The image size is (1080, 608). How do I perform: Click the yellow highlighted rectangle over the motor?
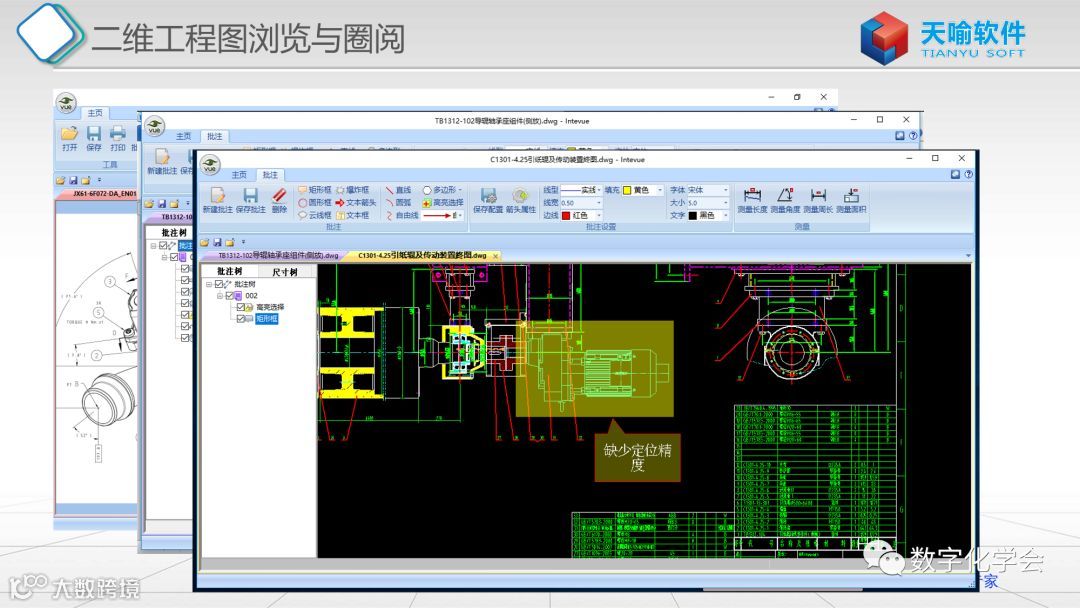point(594,368)
